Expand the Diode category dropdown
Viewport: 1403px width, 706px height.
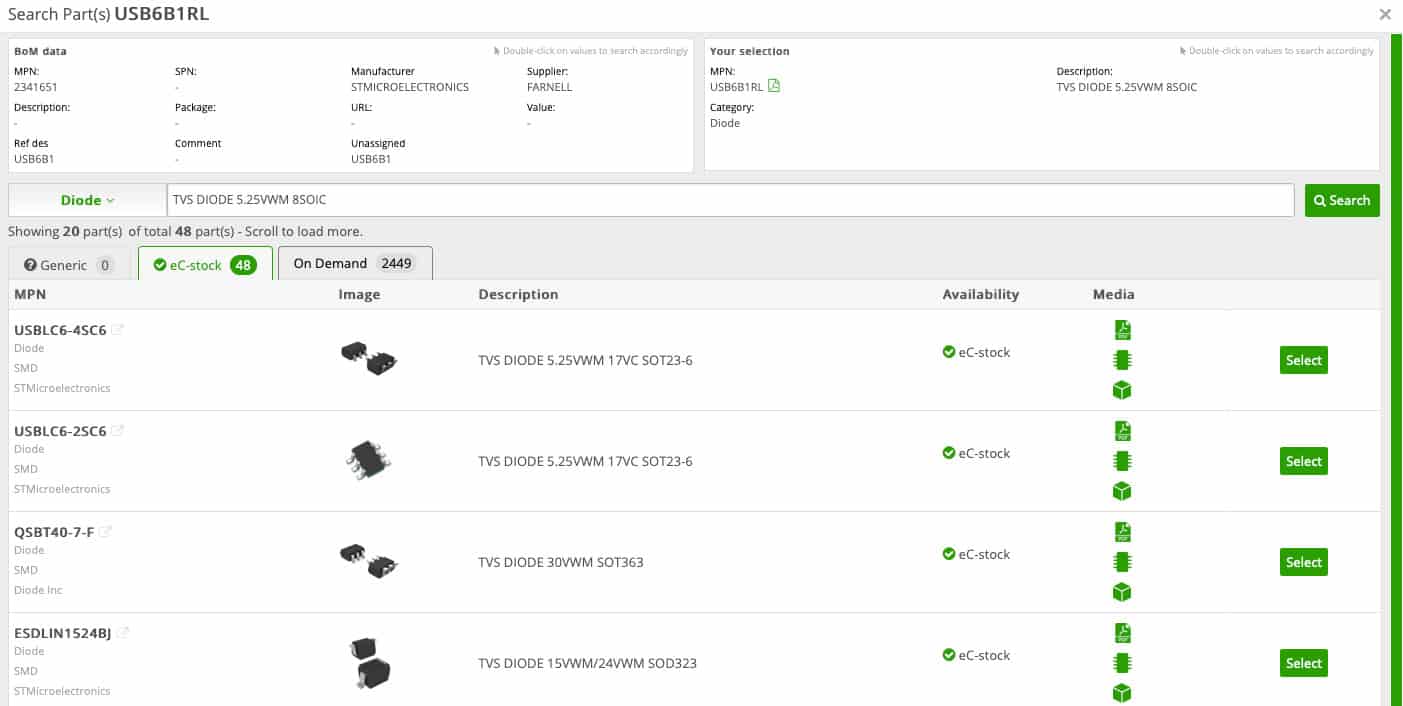pyautogui.click(x=87, y=200)
